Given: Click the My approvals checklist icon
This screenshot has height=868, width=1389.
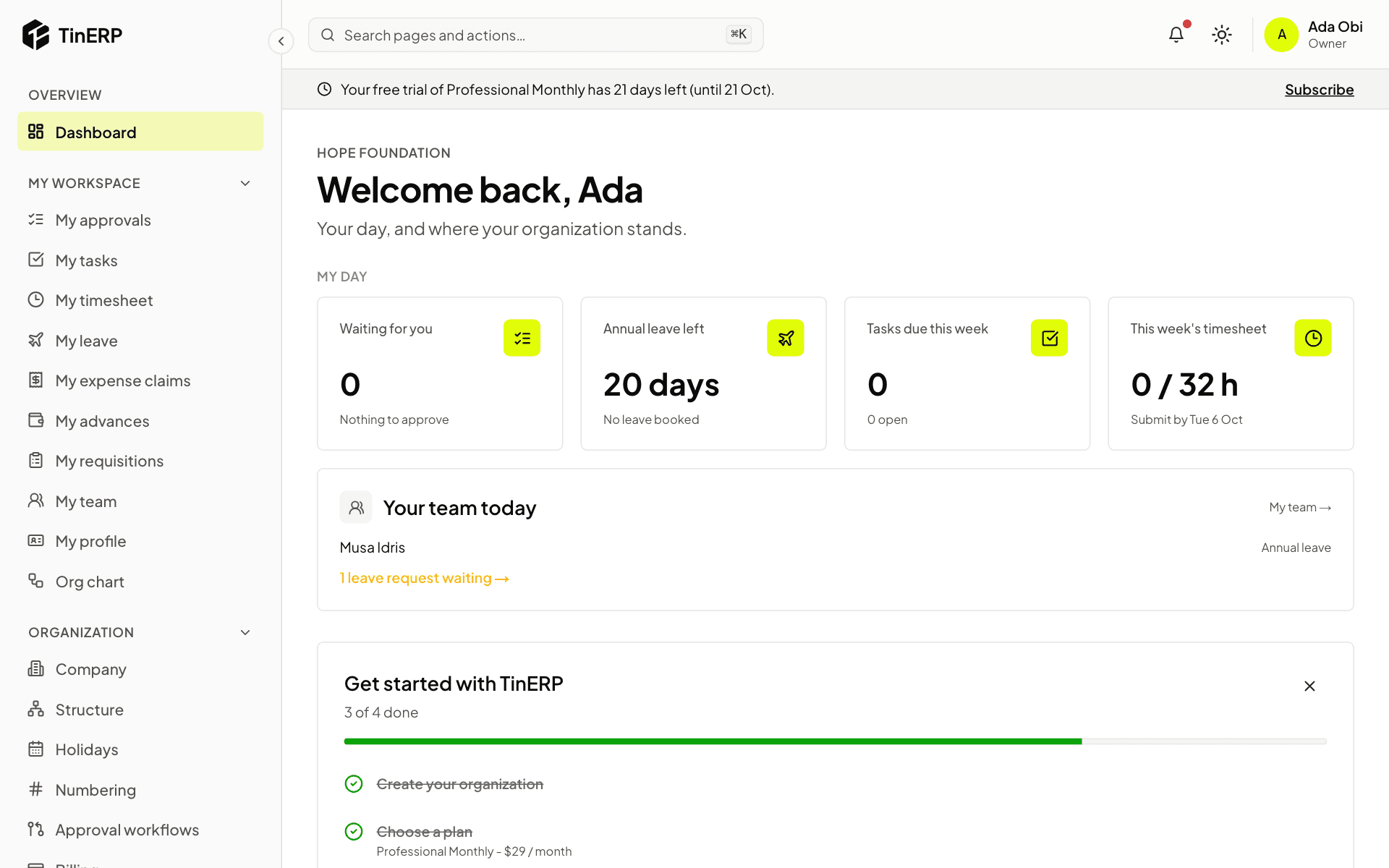Looking at the screenshot, I should pos(35,219).
